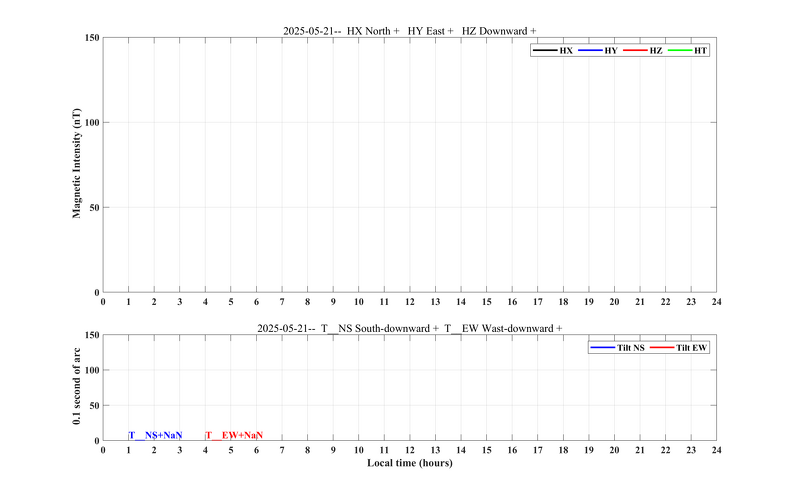Click the blue T__NS+NaN annotation text
The width and height of the screenshot is (792, 495).
click(155, 435)
